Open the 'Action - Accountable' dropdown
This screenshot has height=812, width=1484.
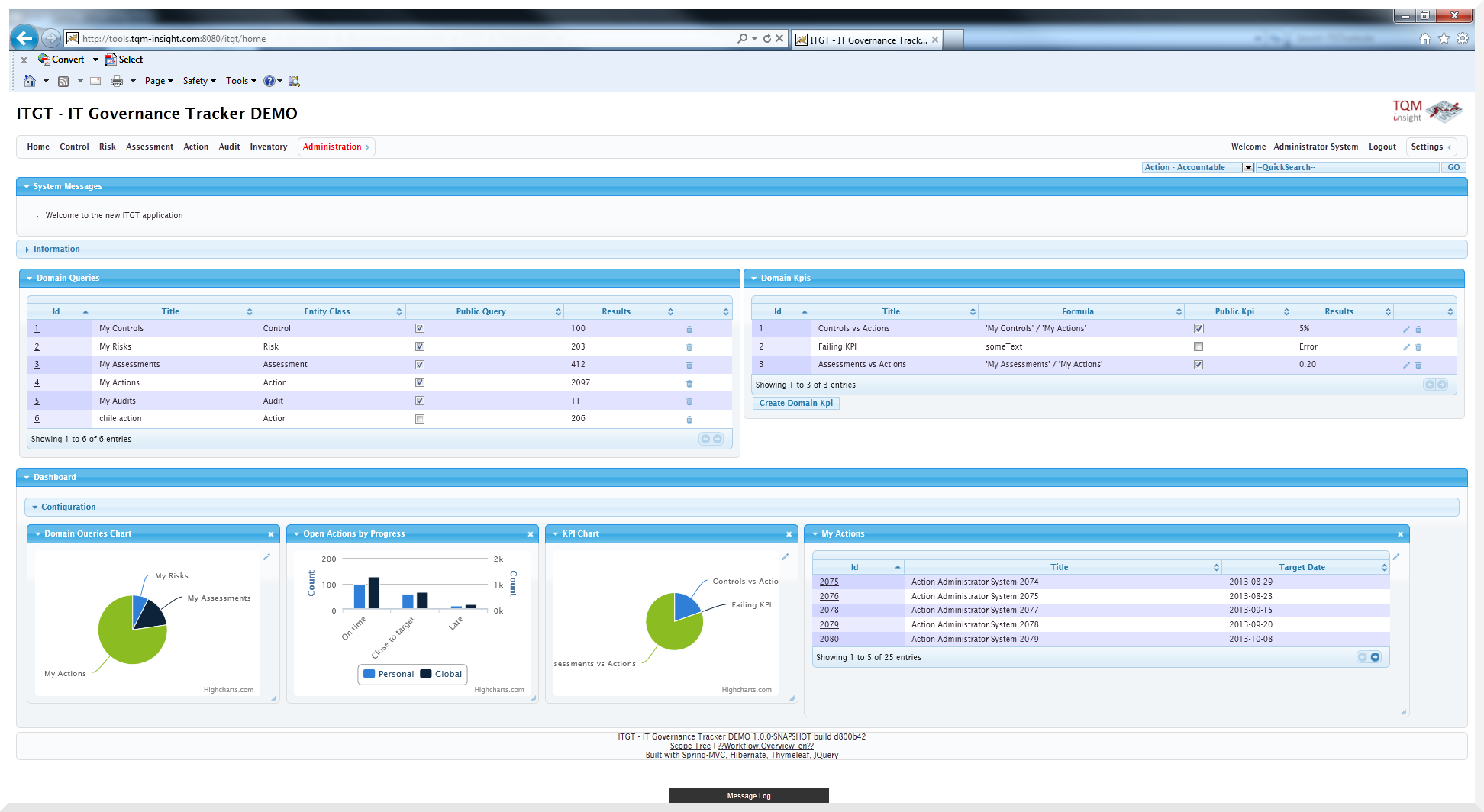point(1247,167)
